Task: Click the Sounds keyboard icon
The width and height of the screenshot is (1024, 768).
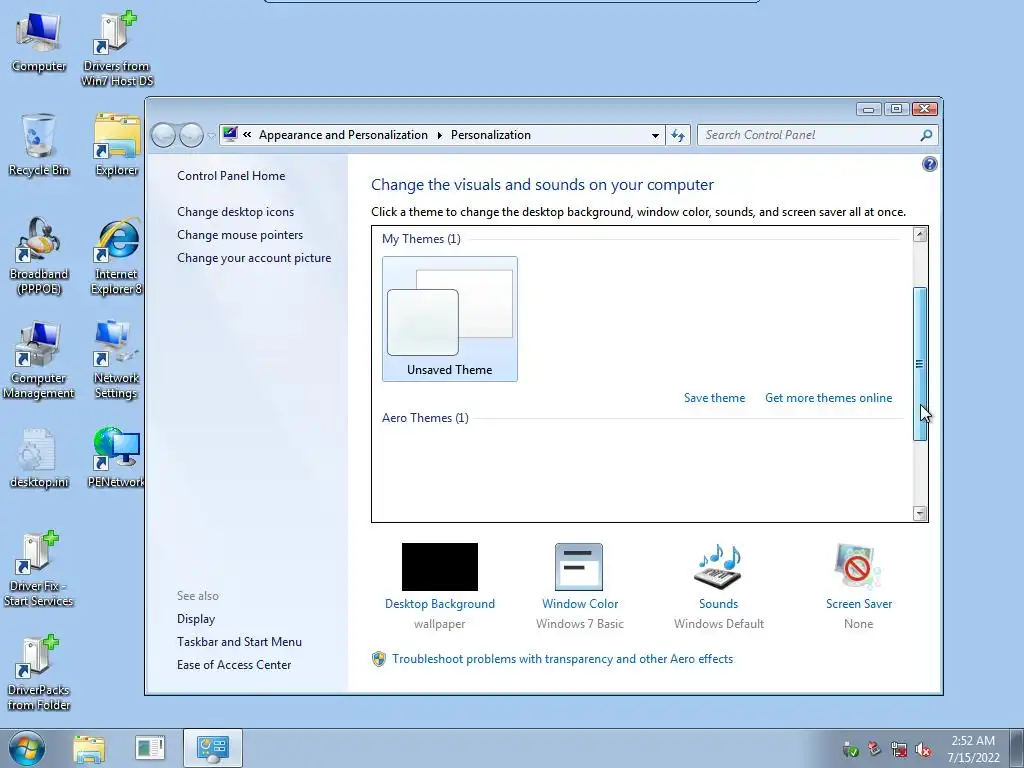Action: click(718, 567)
